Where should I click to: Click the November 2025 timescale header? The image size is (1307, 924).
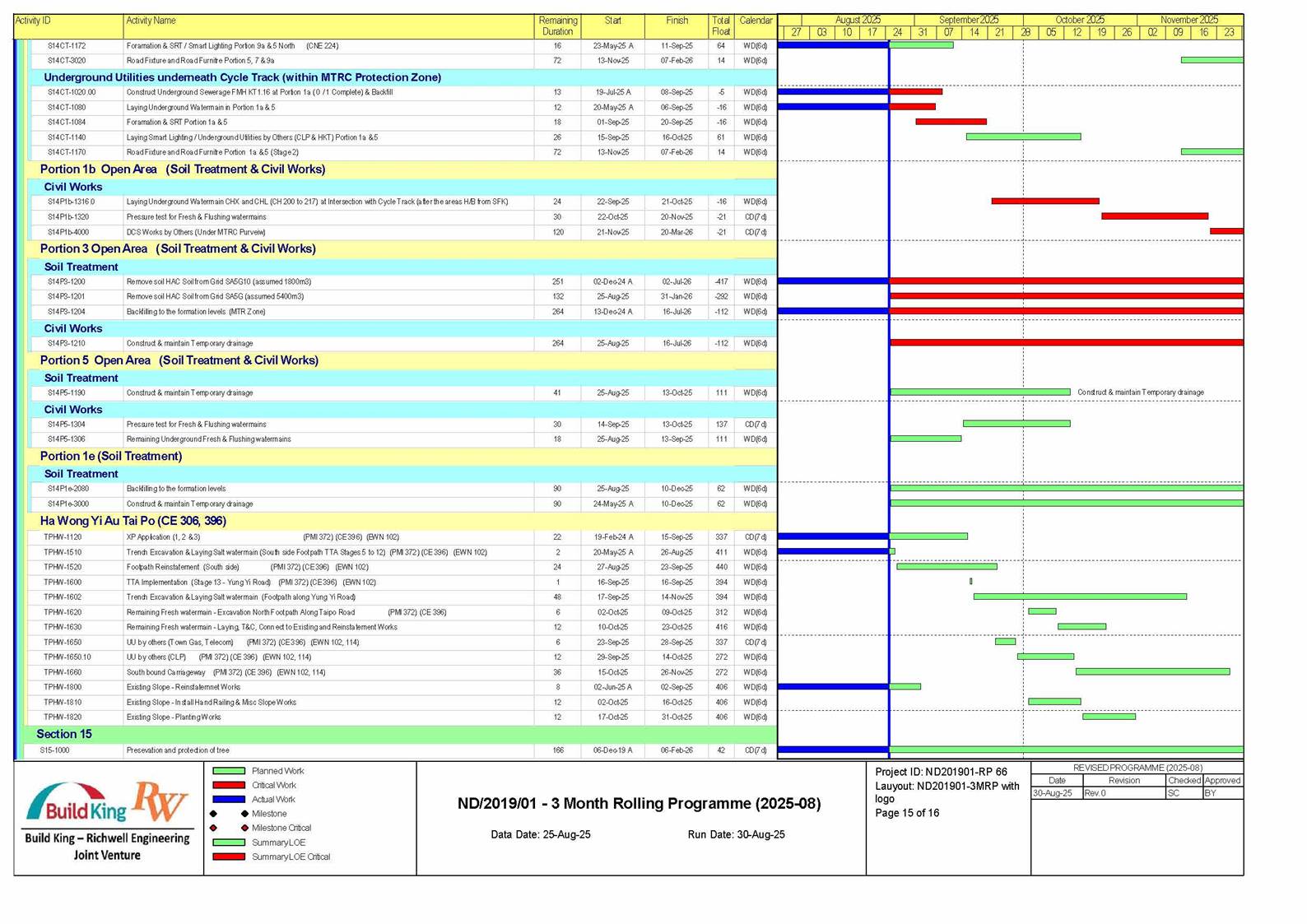1189,20
